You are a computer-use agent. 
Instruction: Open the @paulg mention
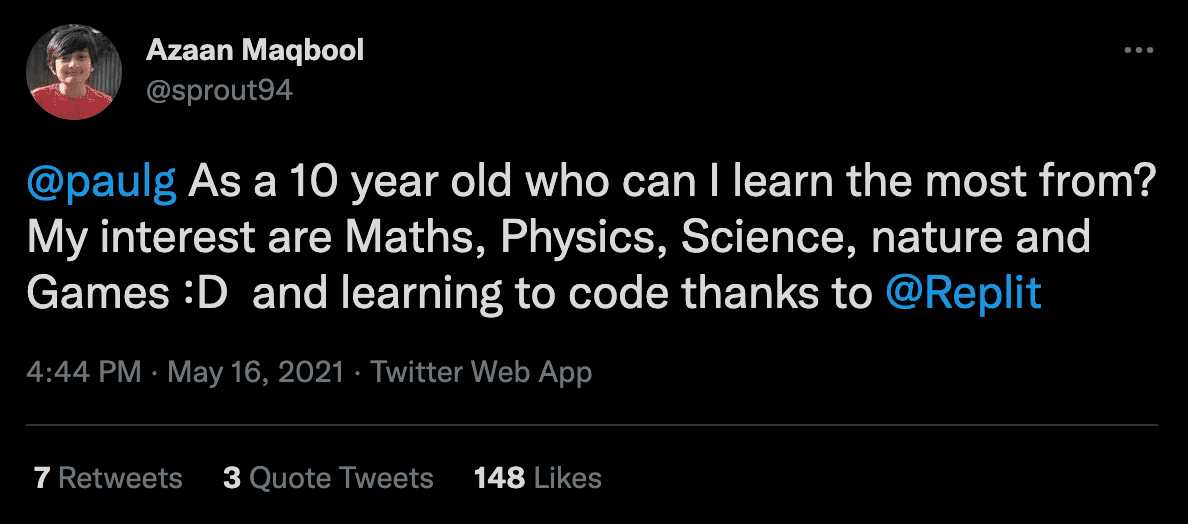click(x=101, y=184)
